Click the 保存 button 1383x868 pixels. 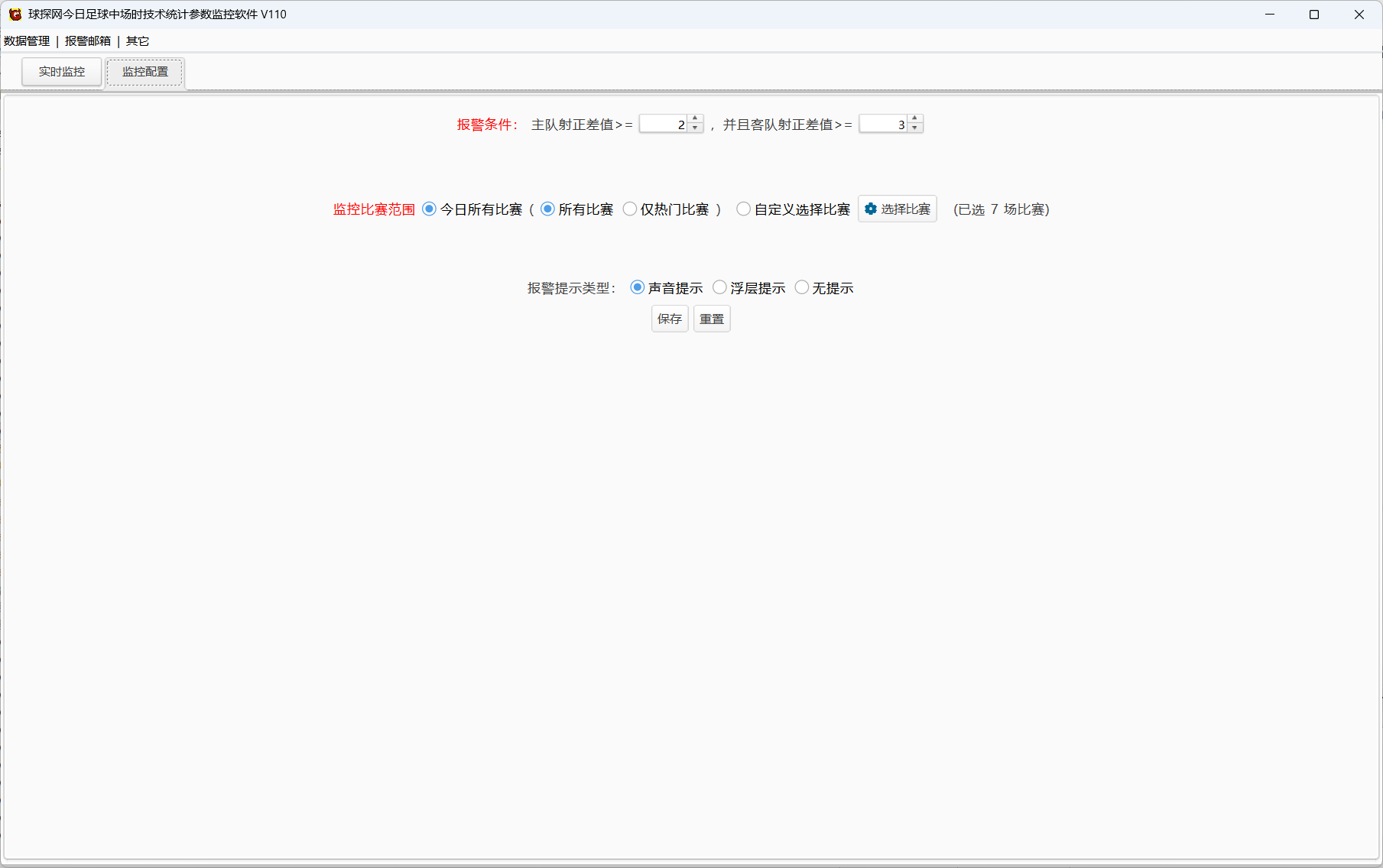[x=670, y=319]
